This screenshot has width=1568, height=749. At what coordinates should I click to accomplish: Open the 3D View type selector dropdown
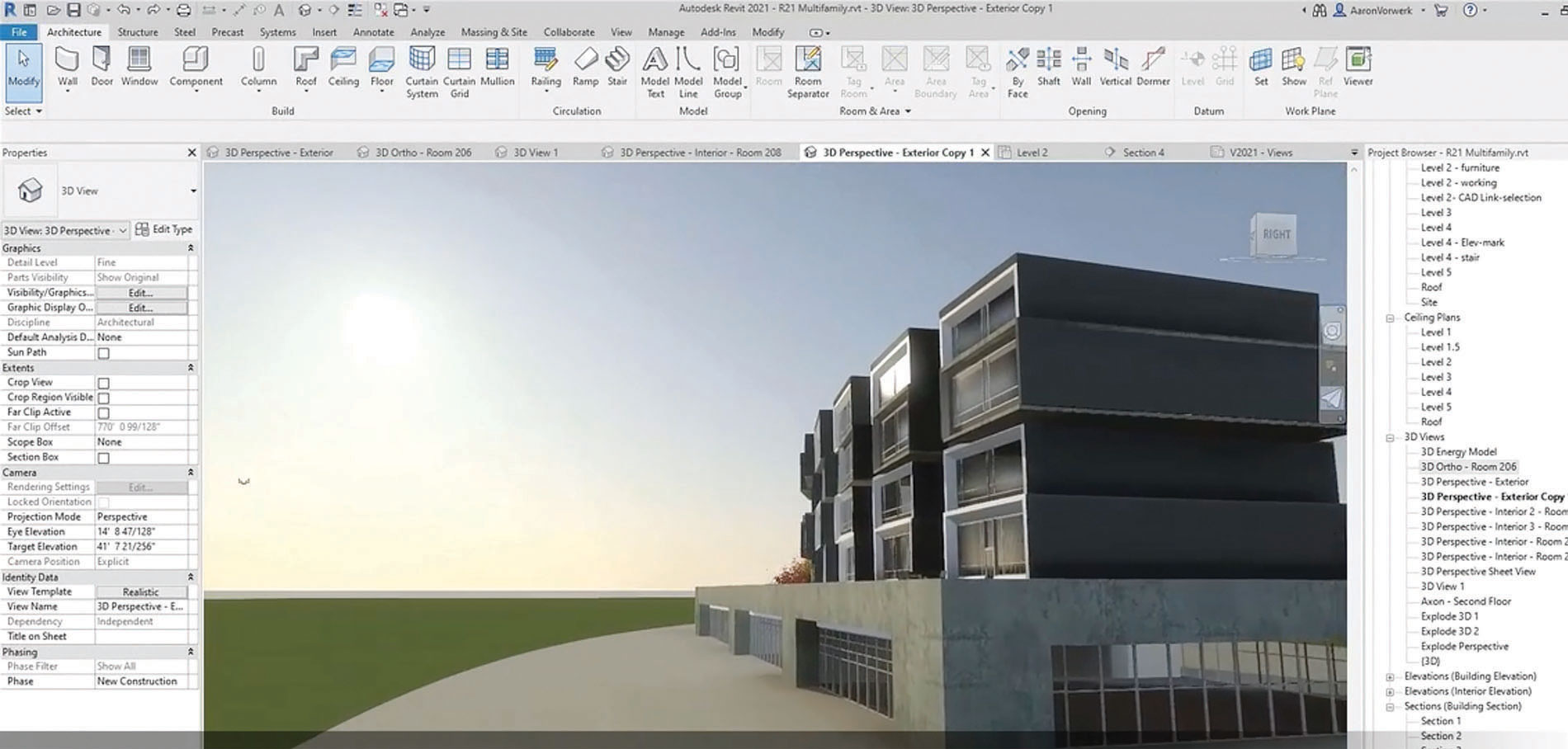point(193,191)
